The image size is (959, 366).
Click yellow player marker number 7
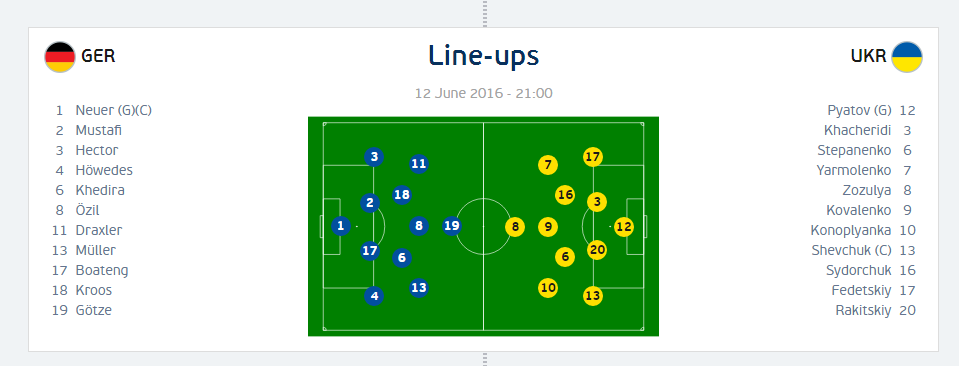[x=548, y=165]
